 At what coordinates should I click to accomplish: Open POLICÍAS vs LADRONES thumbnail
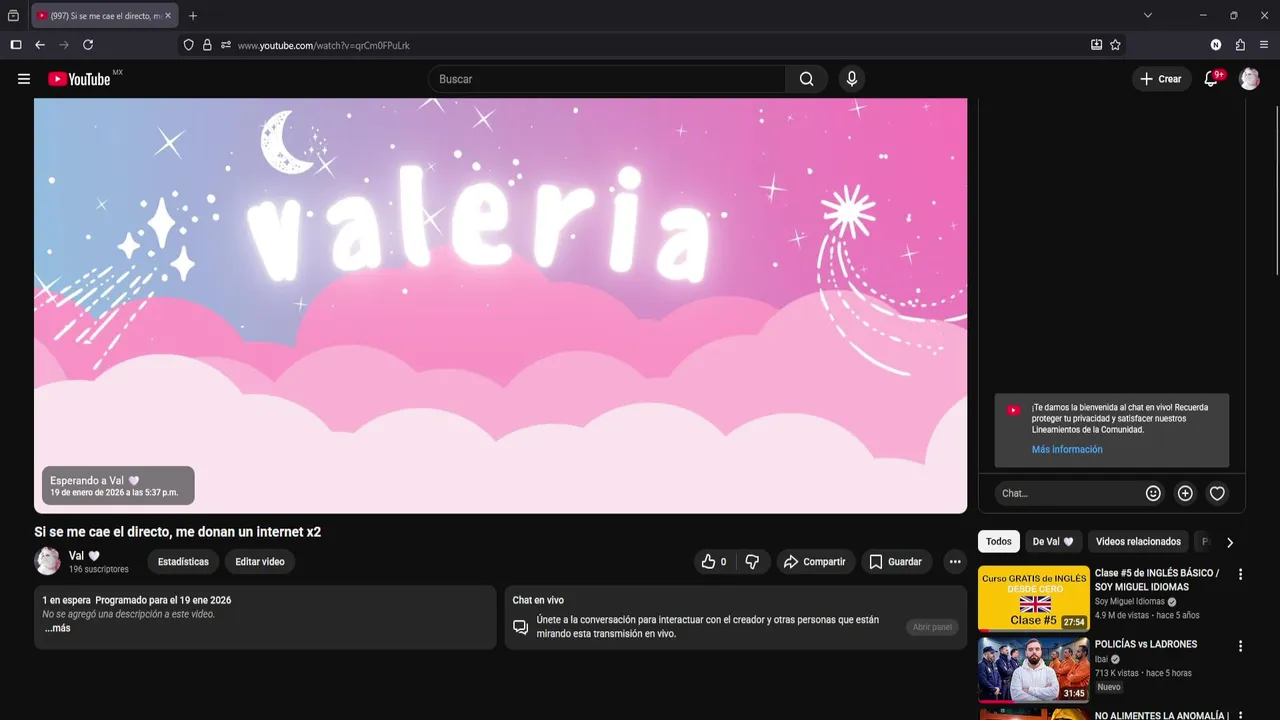[1034, 669]
